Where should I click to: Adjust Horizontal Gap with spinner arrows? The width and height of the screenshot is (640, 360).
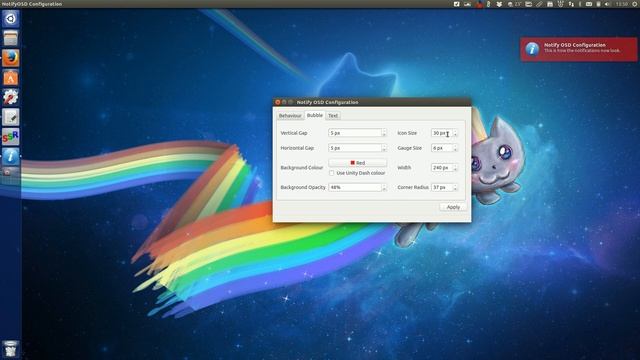pyautogui.click(x=384, y=148)
